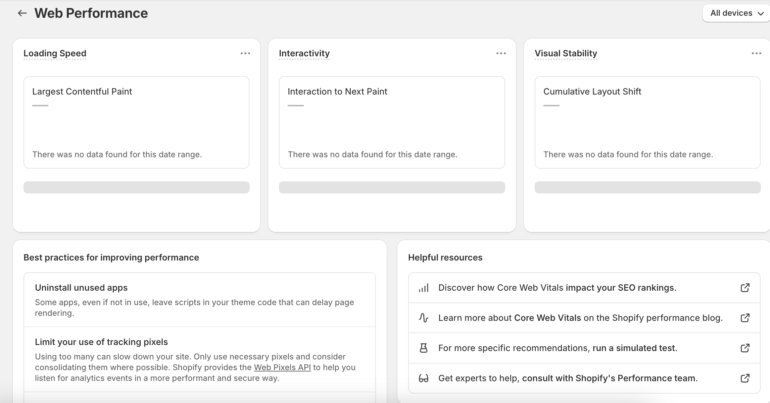Screen dimensions: 770x403
Task: Open Visual Stability card three-dot menu
Action: point(756,54)
